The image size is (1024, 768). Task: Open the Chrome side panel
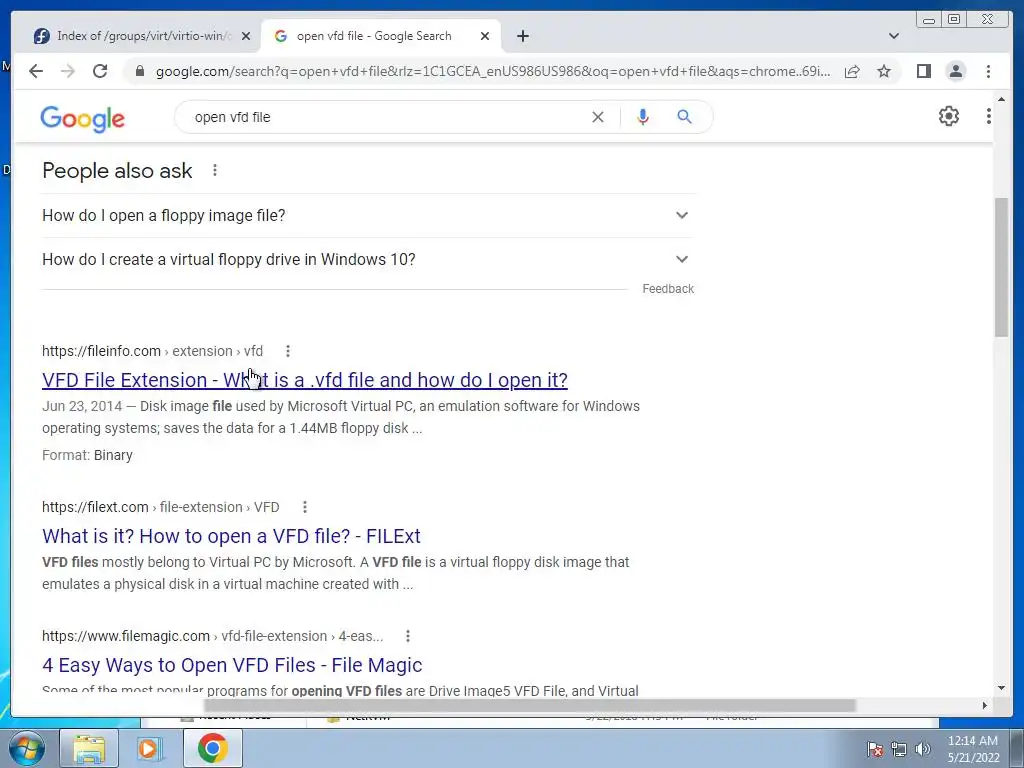[923, 71]
